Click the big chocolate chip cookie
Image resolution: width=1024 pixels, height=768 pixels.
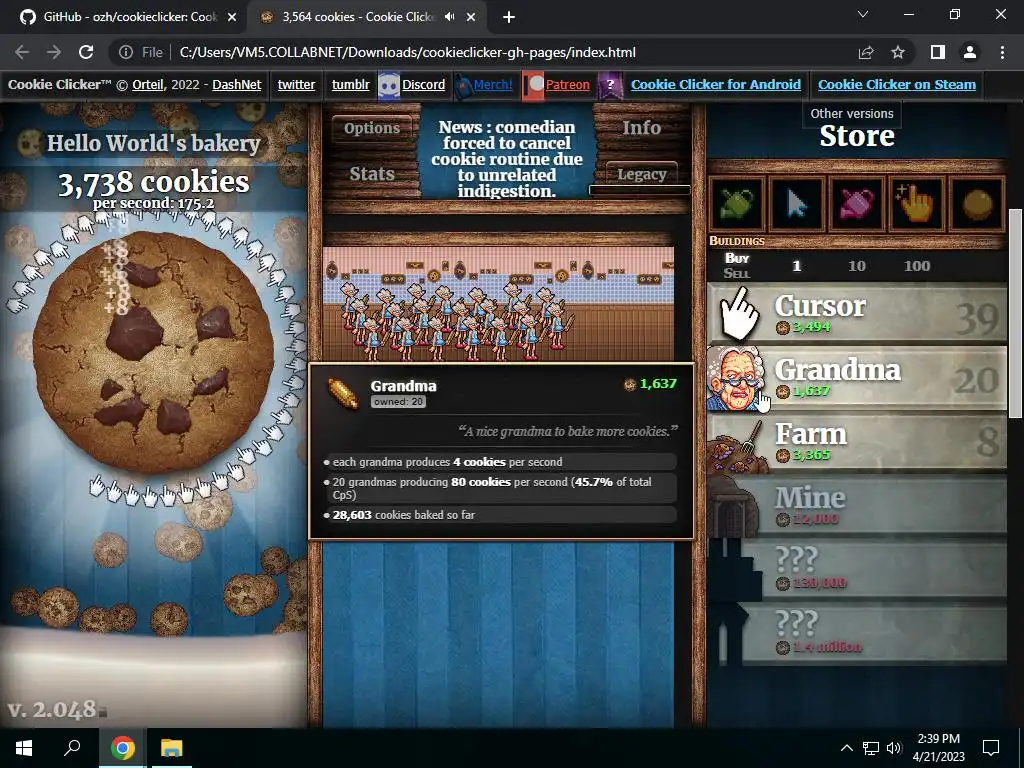point(153,353)
